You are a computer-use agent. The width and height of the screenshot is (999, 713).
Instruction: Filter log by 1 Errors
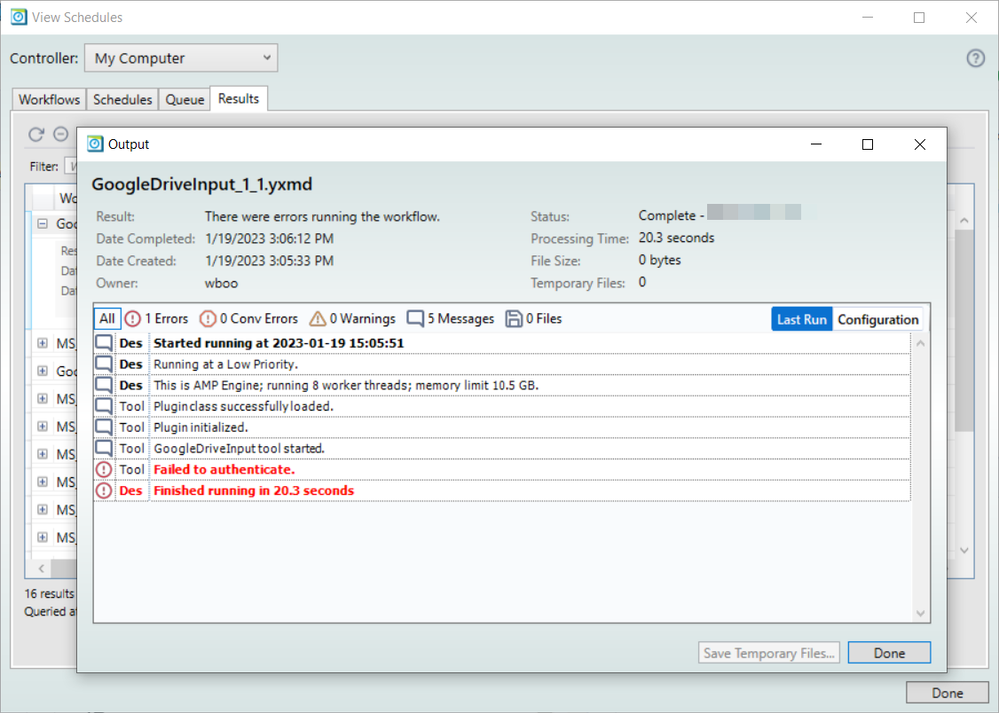click(x=156, y=319)
